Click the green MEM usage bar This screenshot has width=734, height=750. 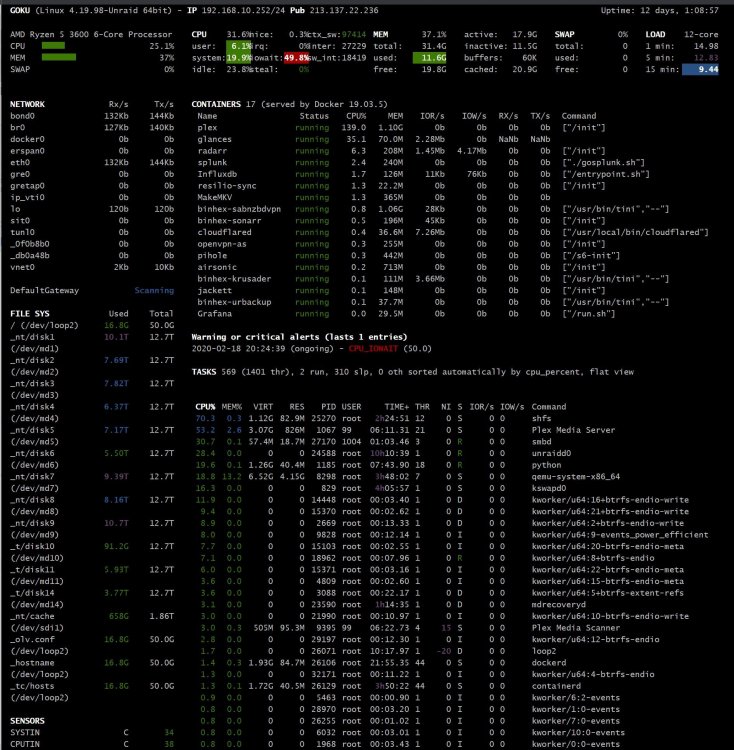pos(59,57)
